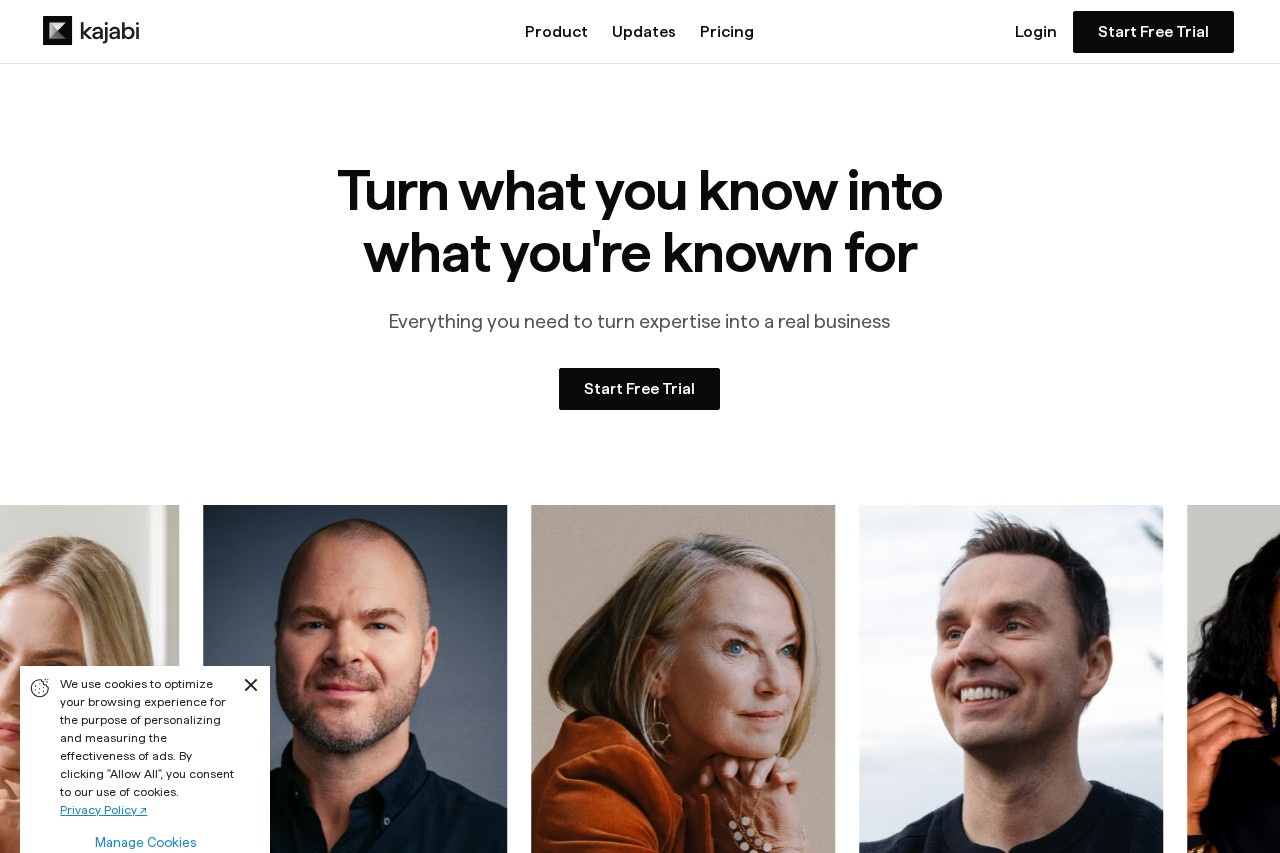This screenshot has width=1280, height=853.
Task: Open the Pricing page
Action: pyautogui.click(x=727, y=32)
